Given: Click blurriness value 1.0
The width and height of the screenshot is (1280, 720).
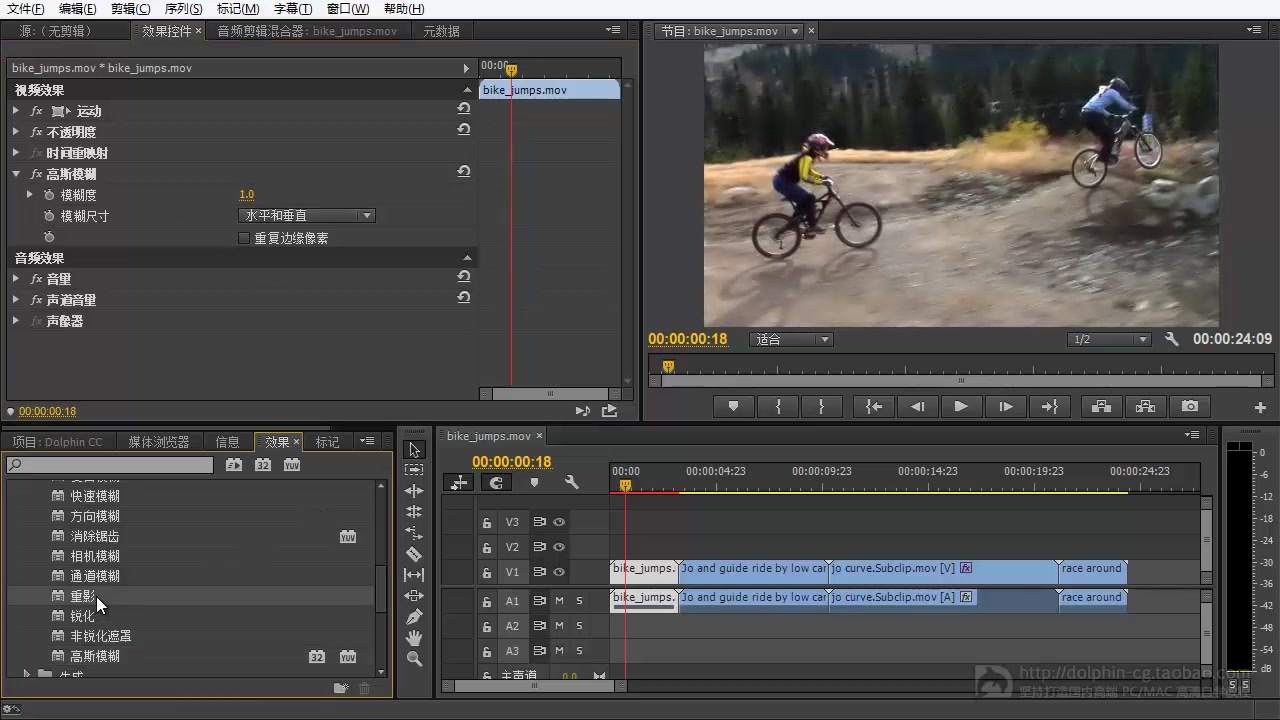Looking at the screenshot, I should [246, 195].
